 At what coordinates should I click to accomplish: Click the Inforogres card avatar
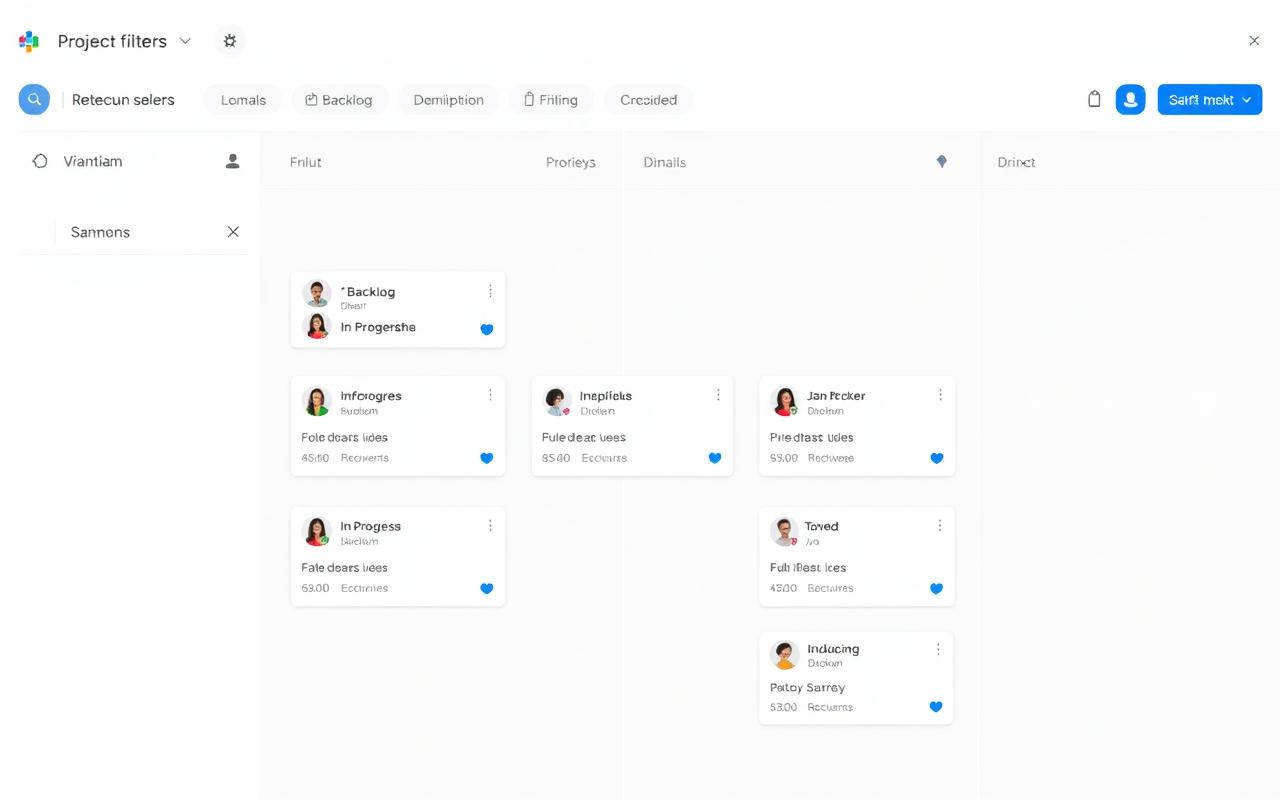click(317, 401)
